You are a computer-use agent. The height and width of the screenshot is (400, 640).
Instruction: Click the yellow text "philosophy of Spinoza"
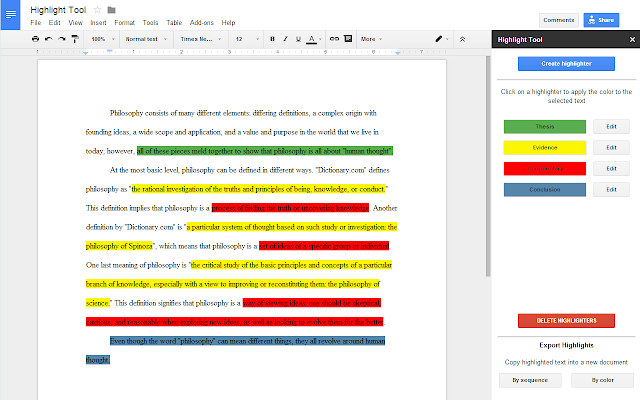pos(119,246)
